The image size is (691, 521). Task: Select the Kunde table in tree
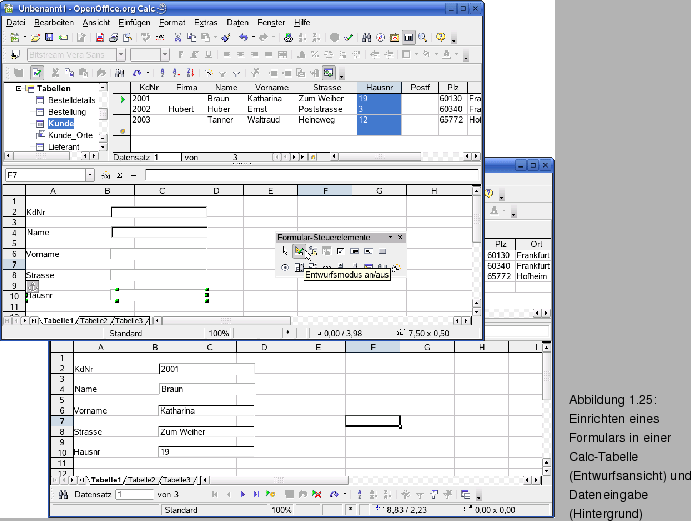pos(61,123)
